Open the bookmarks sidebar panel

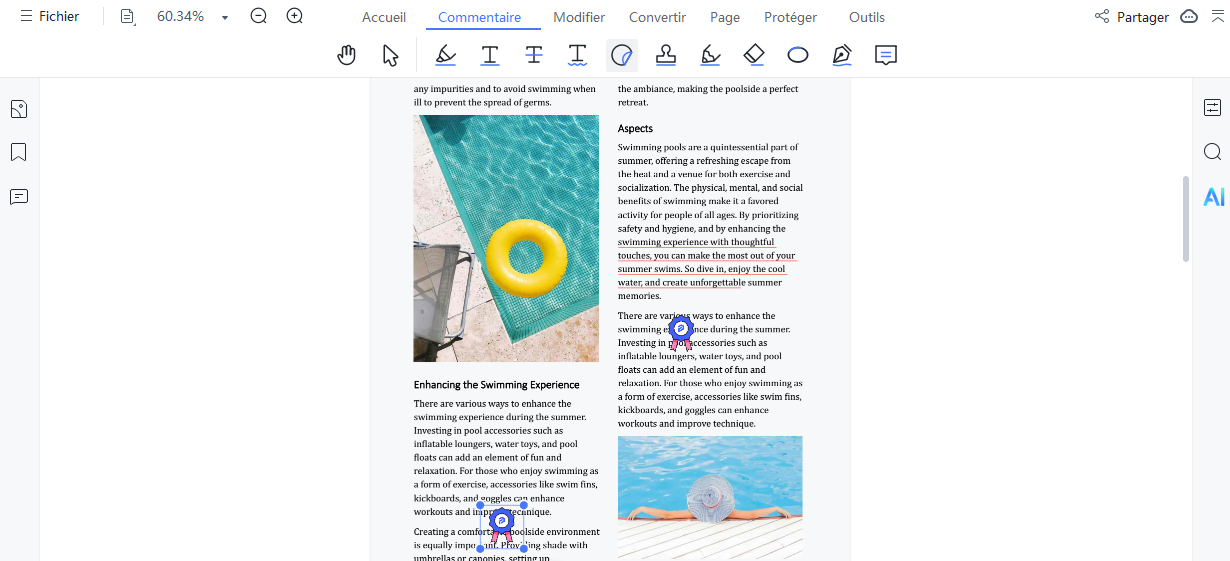coord(18,152)
